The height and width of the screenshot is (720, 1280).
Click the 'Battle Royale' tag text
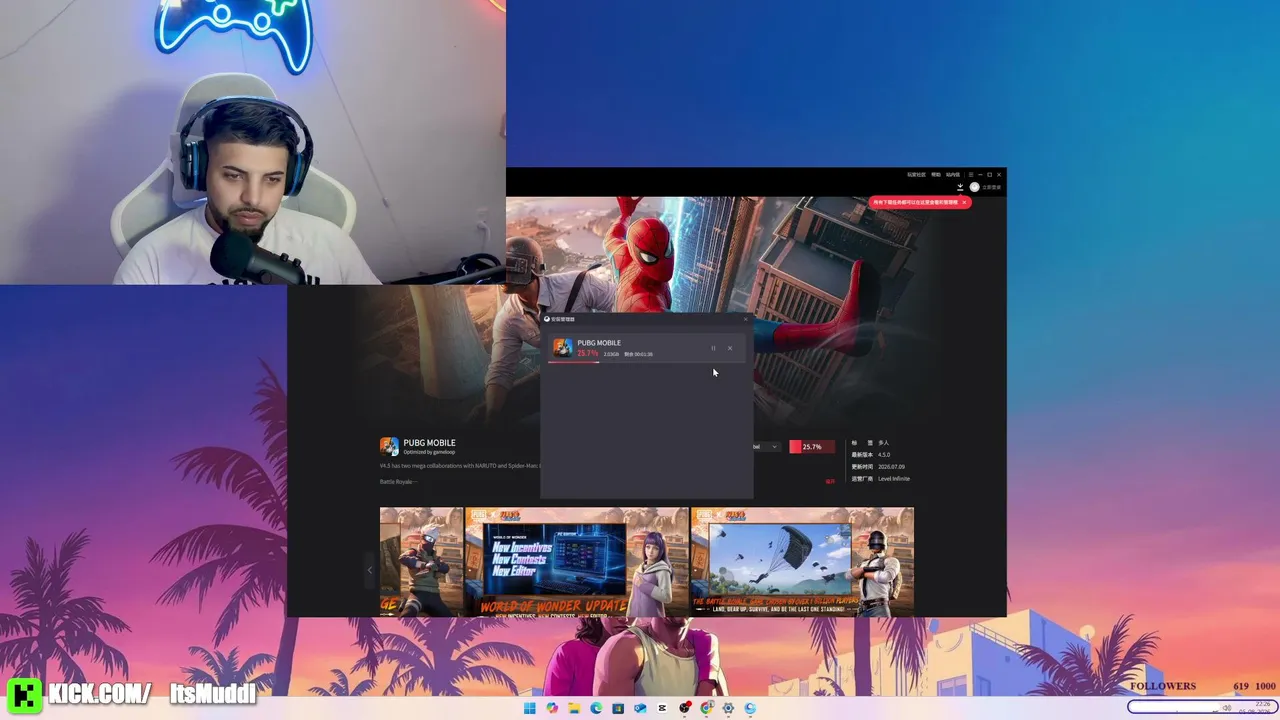(397, 482)
